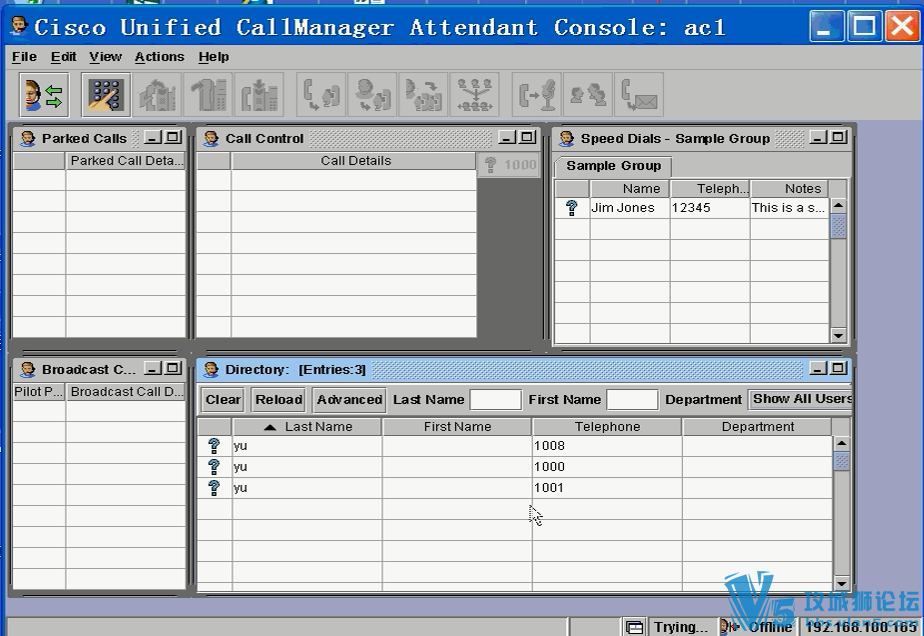Click the Call Control panel title icon
924x636 pixels.
click(211, 139)
